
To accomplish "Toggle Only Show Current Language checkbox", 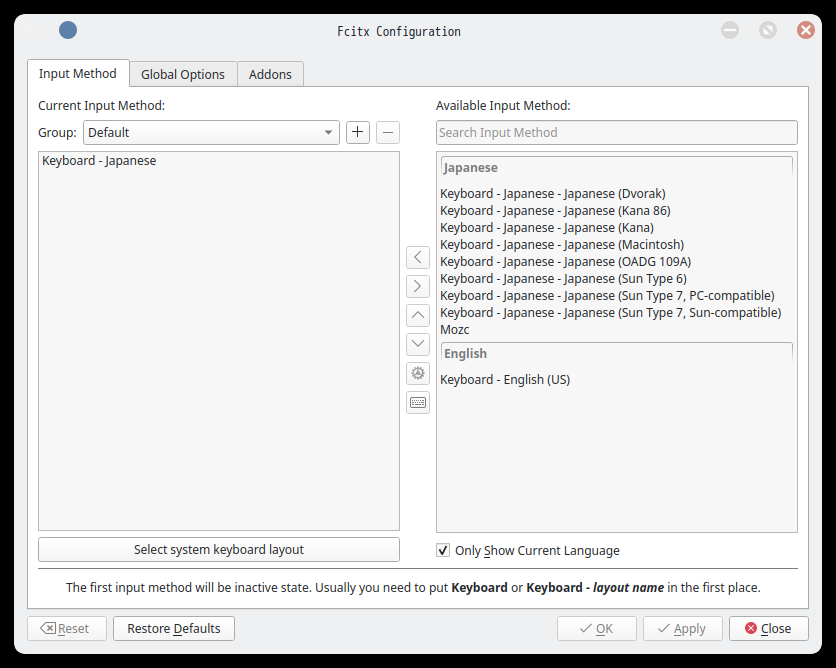I will (x=444, y=550).
